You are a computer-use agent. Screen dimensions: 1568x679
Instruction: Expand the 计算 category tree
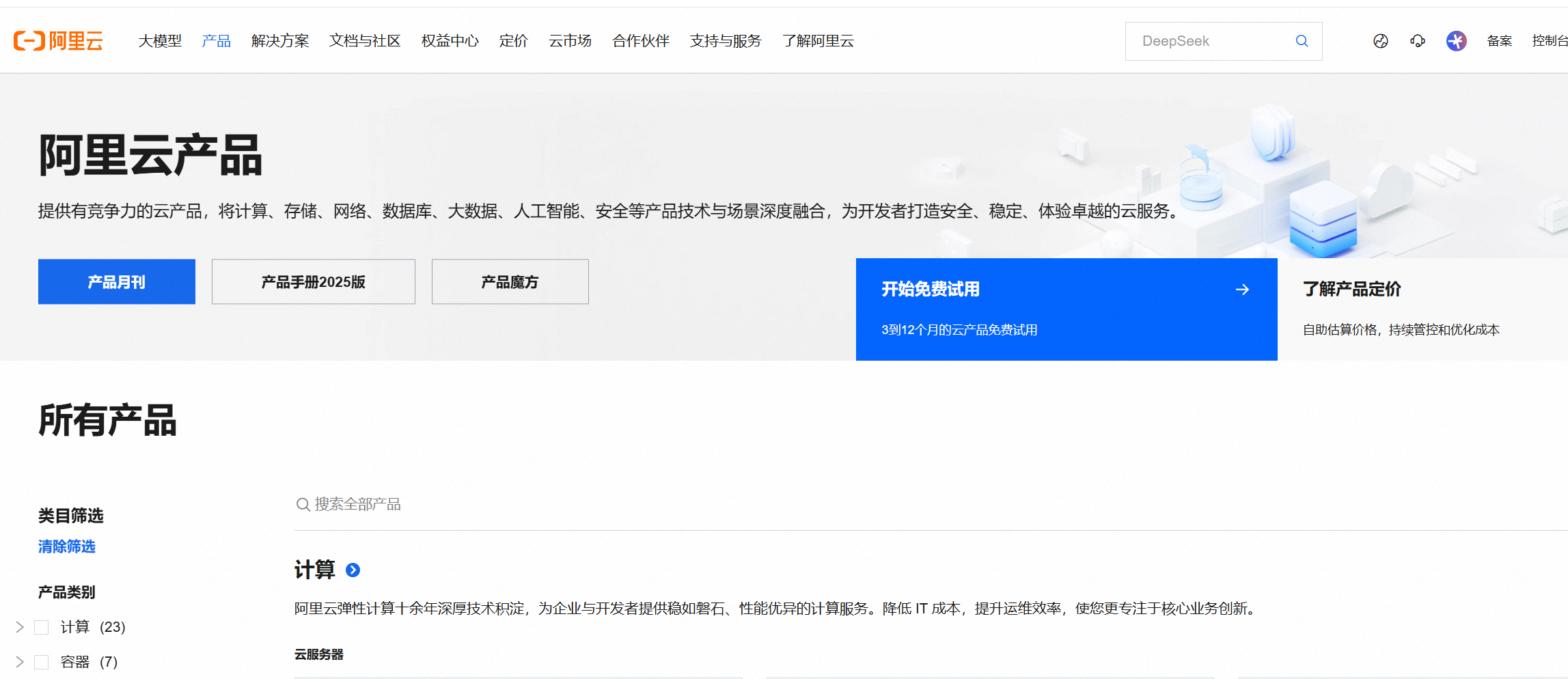pos(20,627)
